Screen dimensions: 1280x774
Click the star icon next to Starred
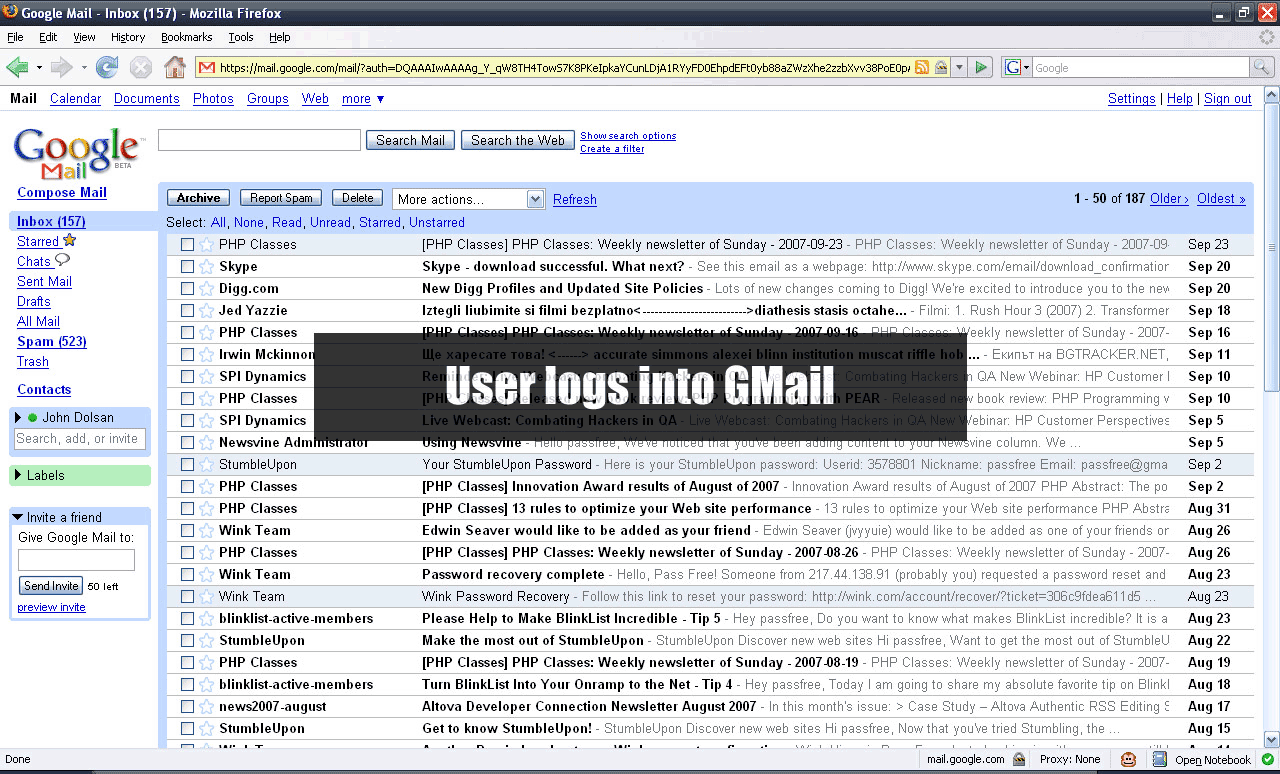[x=69, y=240]
